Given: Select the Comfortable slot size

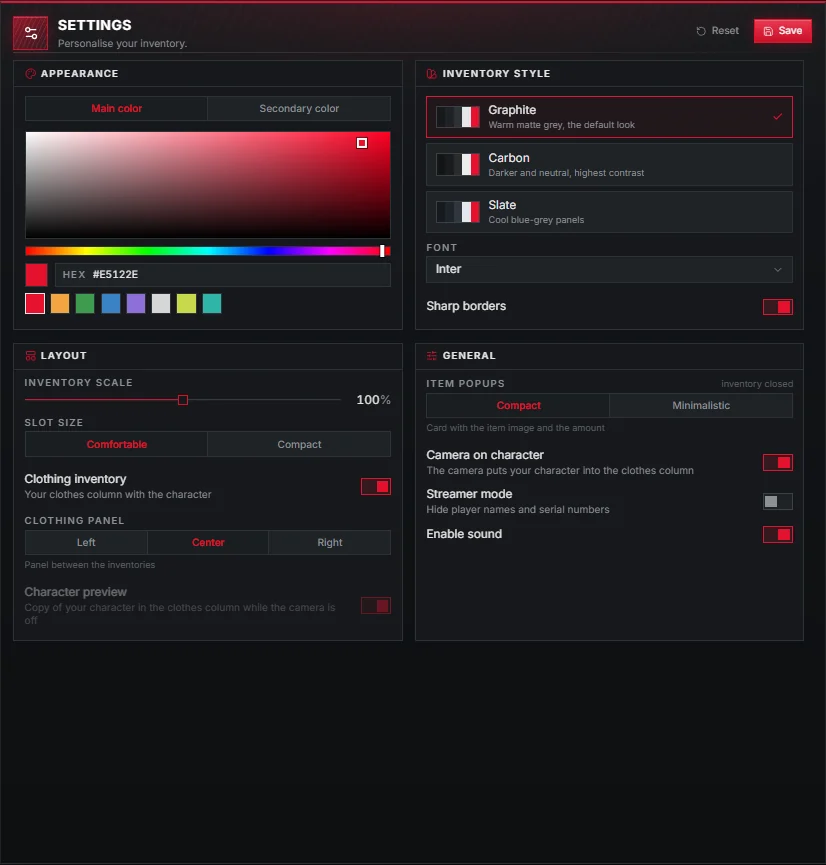Looking at the screenshot, I should click(x=116, y=444).
